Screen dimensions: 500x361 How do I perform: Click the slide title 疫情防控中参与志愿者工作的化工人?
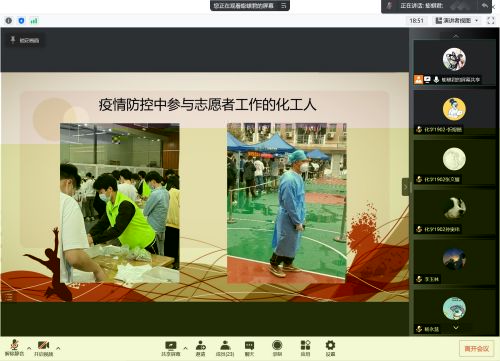207,105
